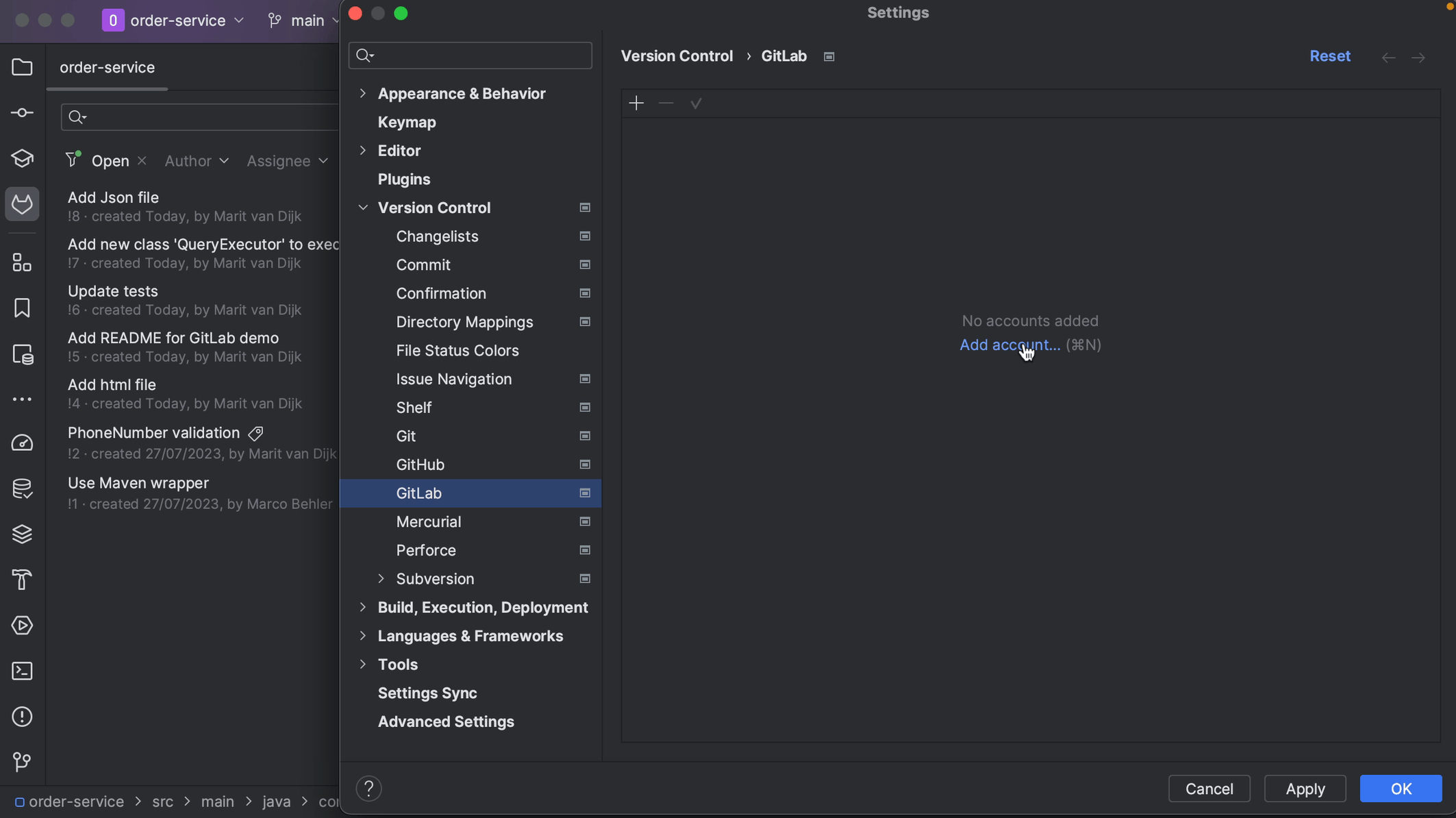Screen dimensions: 1456x818
Task: Remove the Open filter from merge requests
Action: 142,160
